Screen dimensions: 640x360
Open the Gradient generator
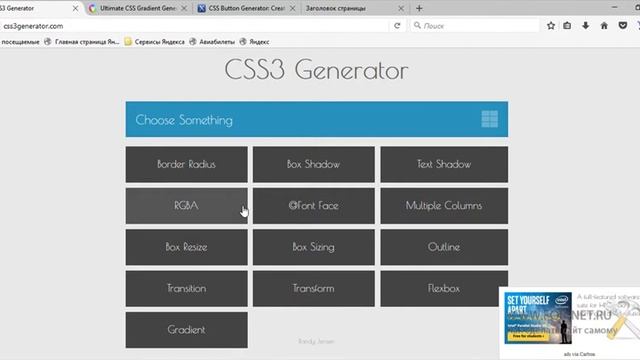pos(187,330)
